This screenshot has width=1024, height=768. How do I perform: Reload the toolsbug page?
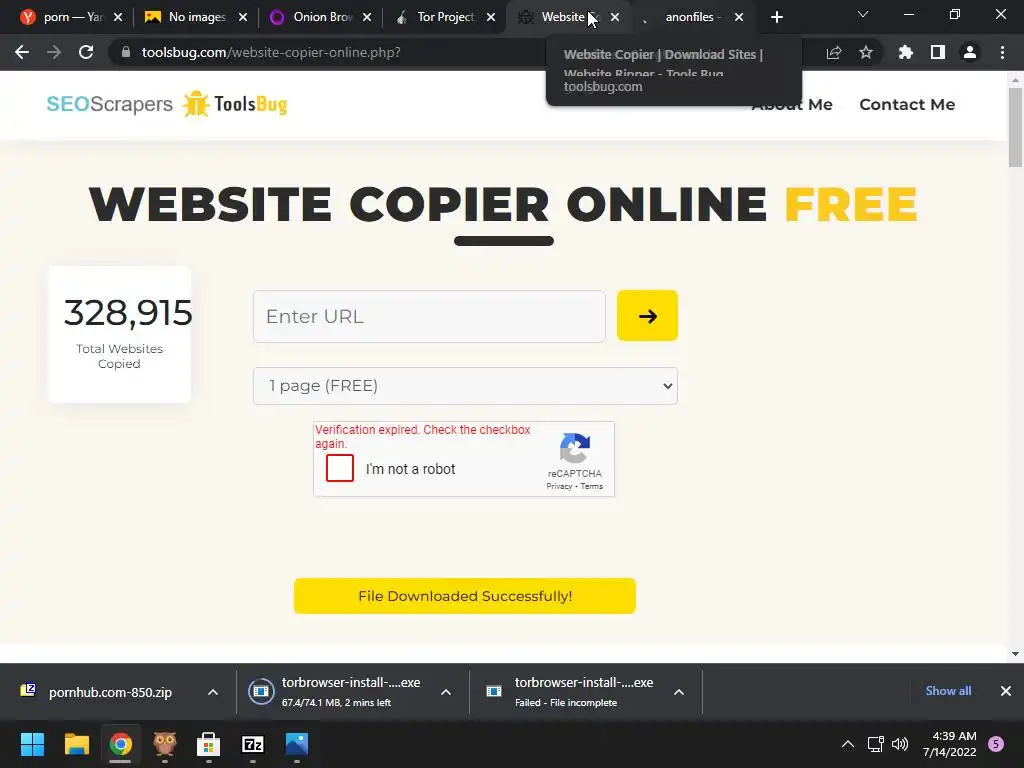click(x=86, y=52)
